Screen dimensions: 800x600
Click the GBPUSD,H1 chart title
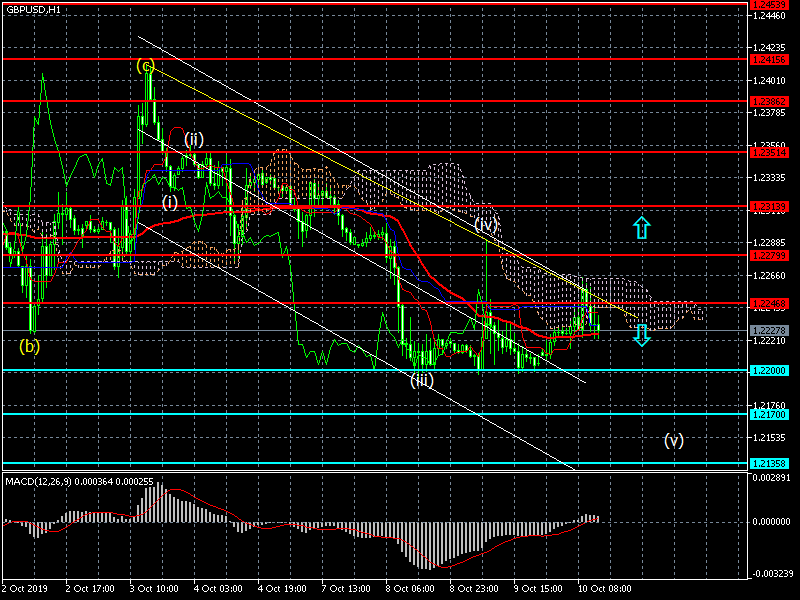point(33,10)
